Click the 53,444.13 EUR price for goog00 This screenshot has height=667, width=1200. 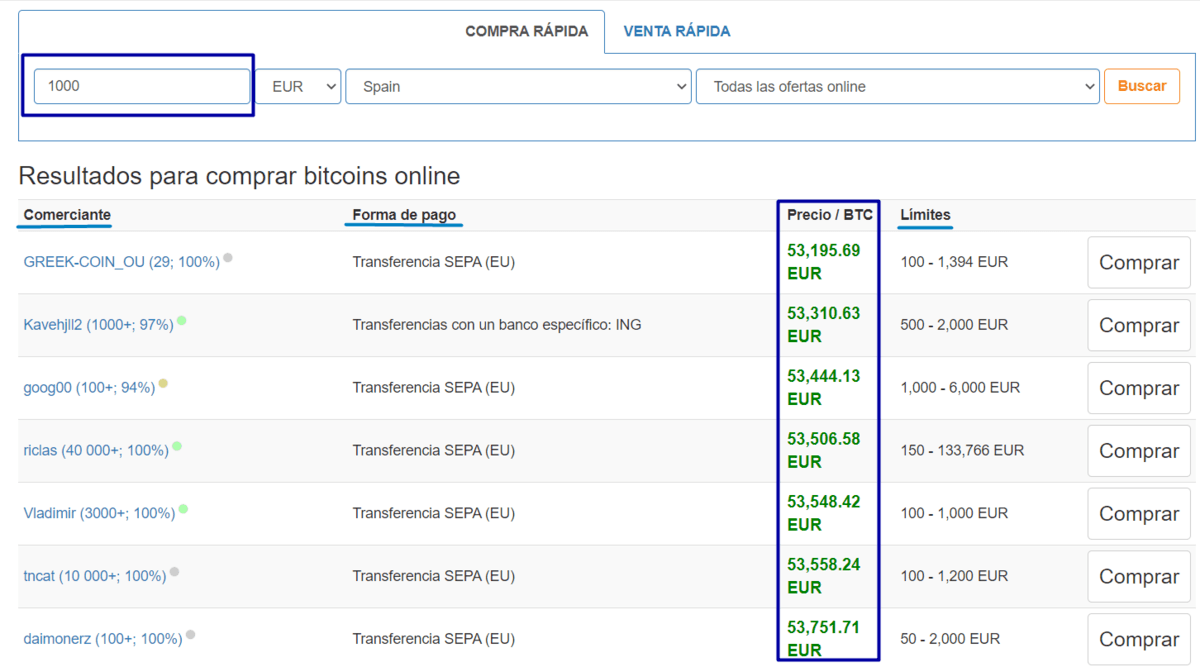(x=824, y=387)
